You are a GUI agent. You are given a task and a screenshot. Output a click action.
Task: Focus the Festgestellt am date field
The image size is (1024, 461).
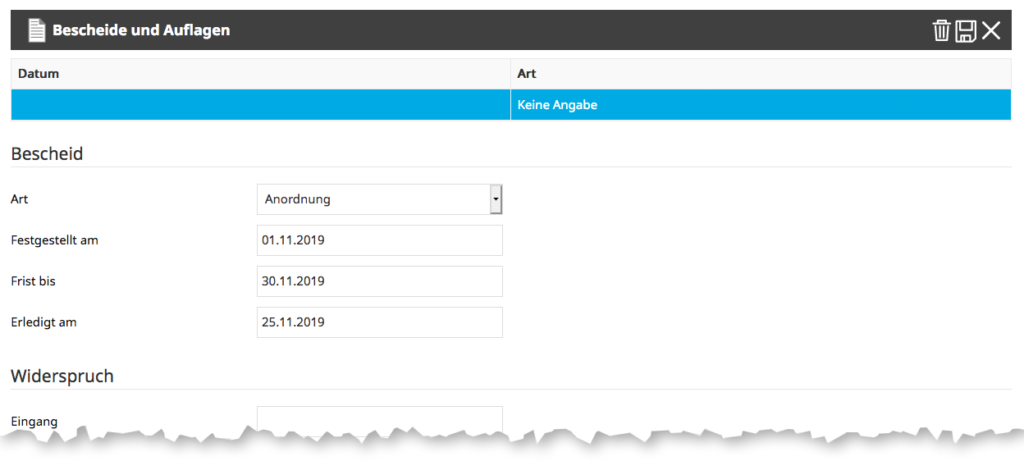379,240
